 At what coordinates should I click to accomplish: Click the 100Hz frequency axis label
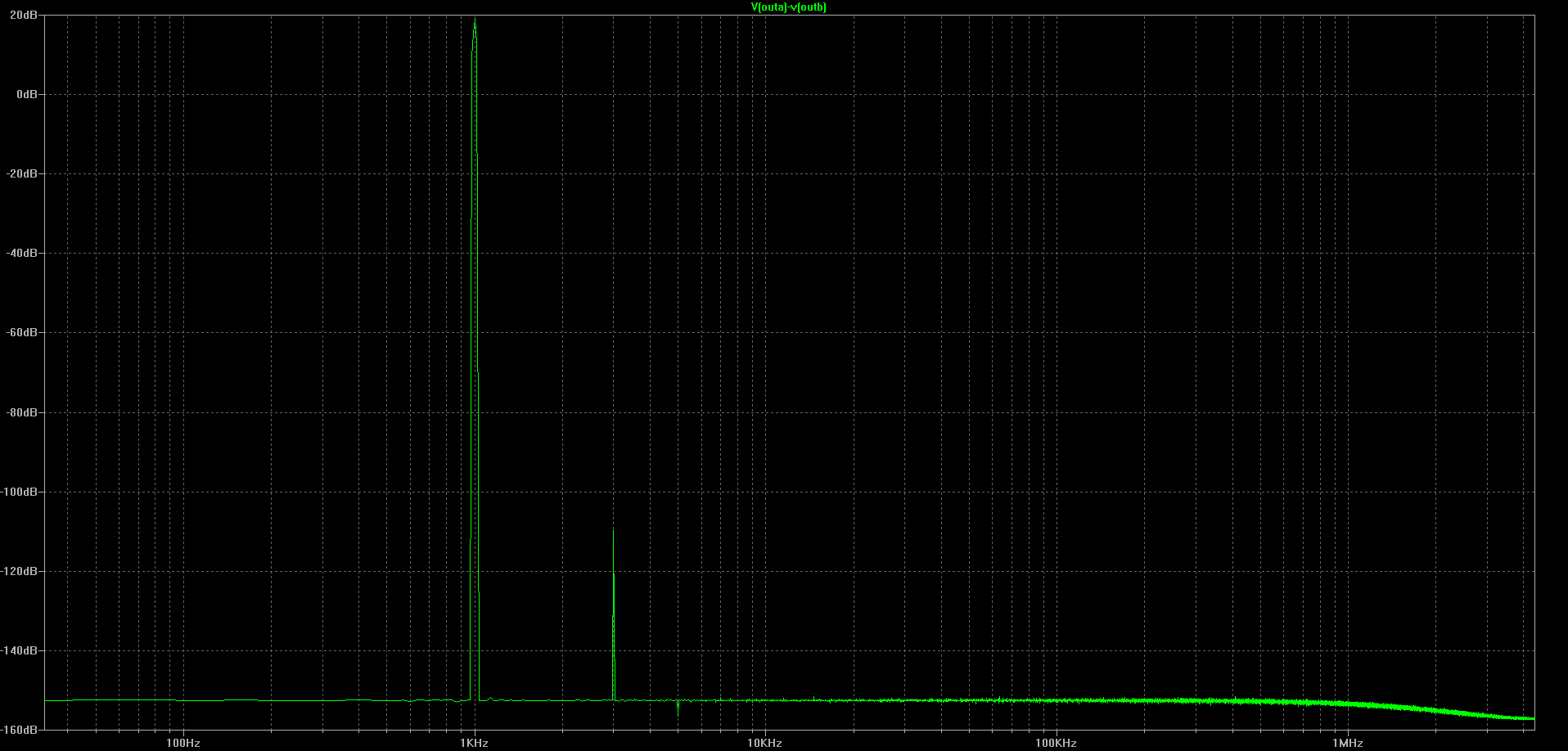183,744
